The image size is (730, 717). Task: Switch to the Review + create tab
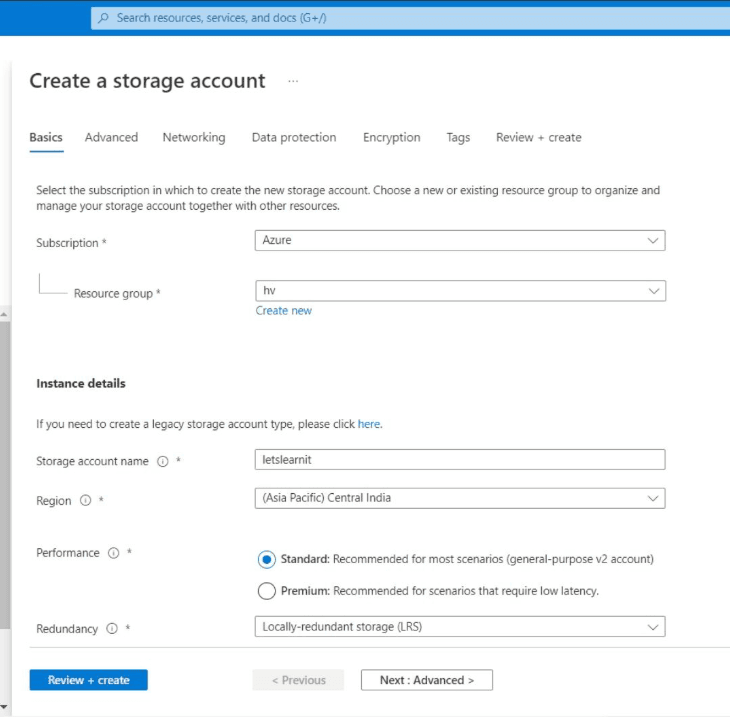tap(539, 137)
